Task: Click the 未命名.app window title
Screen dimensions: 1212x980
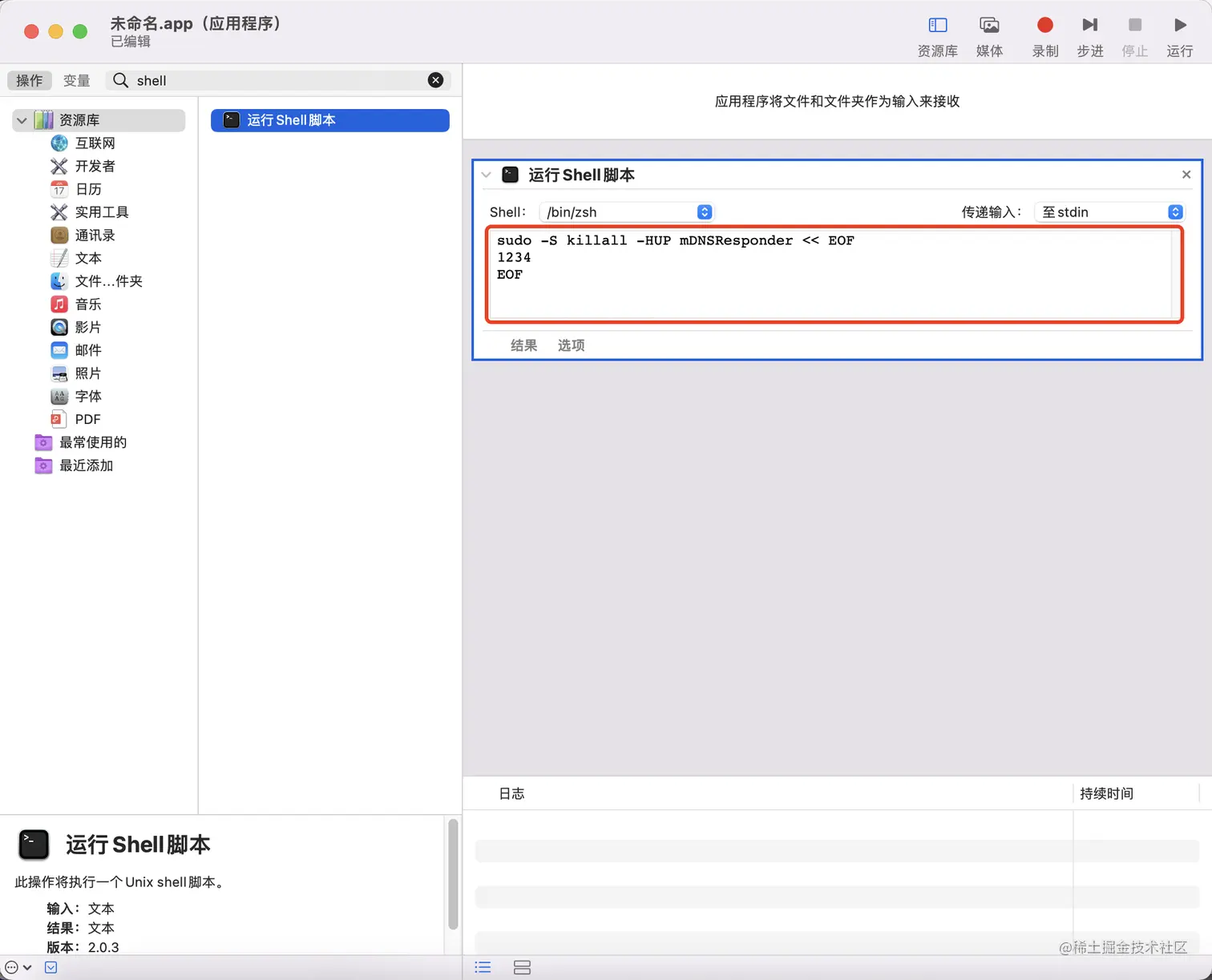Action: click(x=196, y=24)
